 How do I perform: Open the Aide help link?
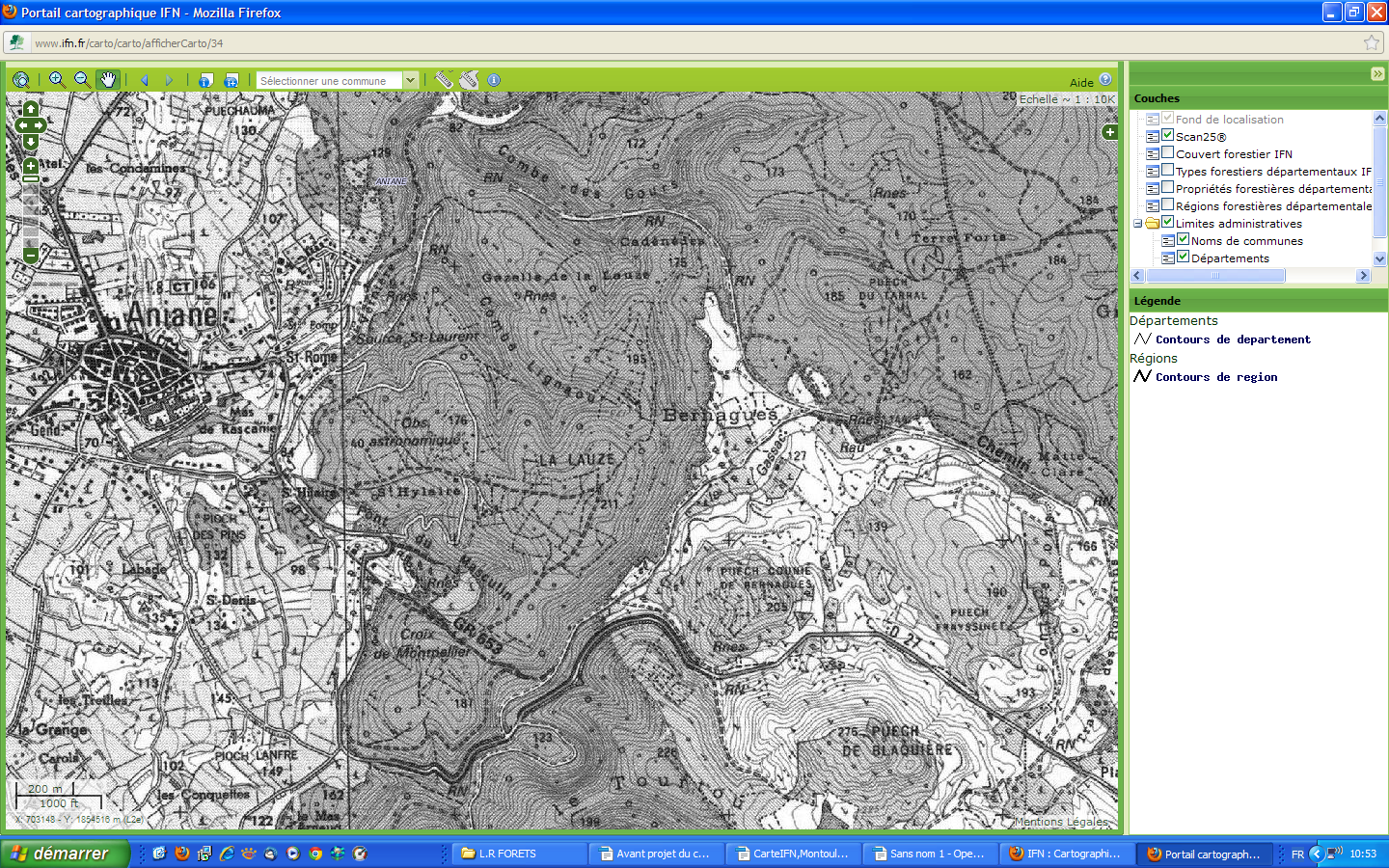point(1081,83)
